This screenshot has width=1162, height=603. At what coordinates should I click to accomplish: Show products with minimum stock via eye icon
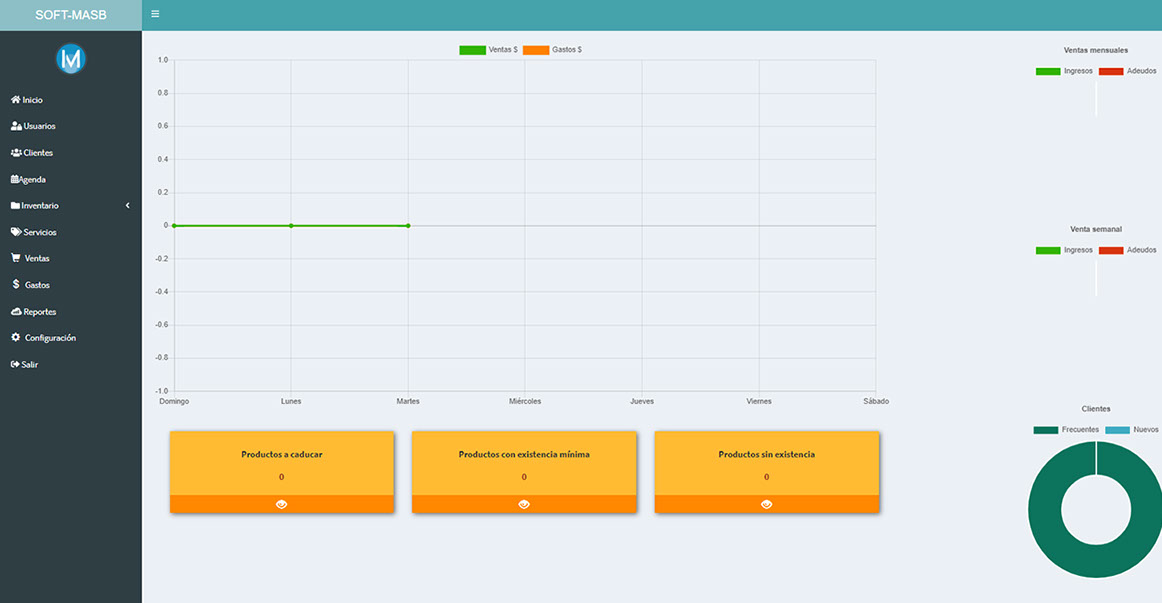click(524, 504)
